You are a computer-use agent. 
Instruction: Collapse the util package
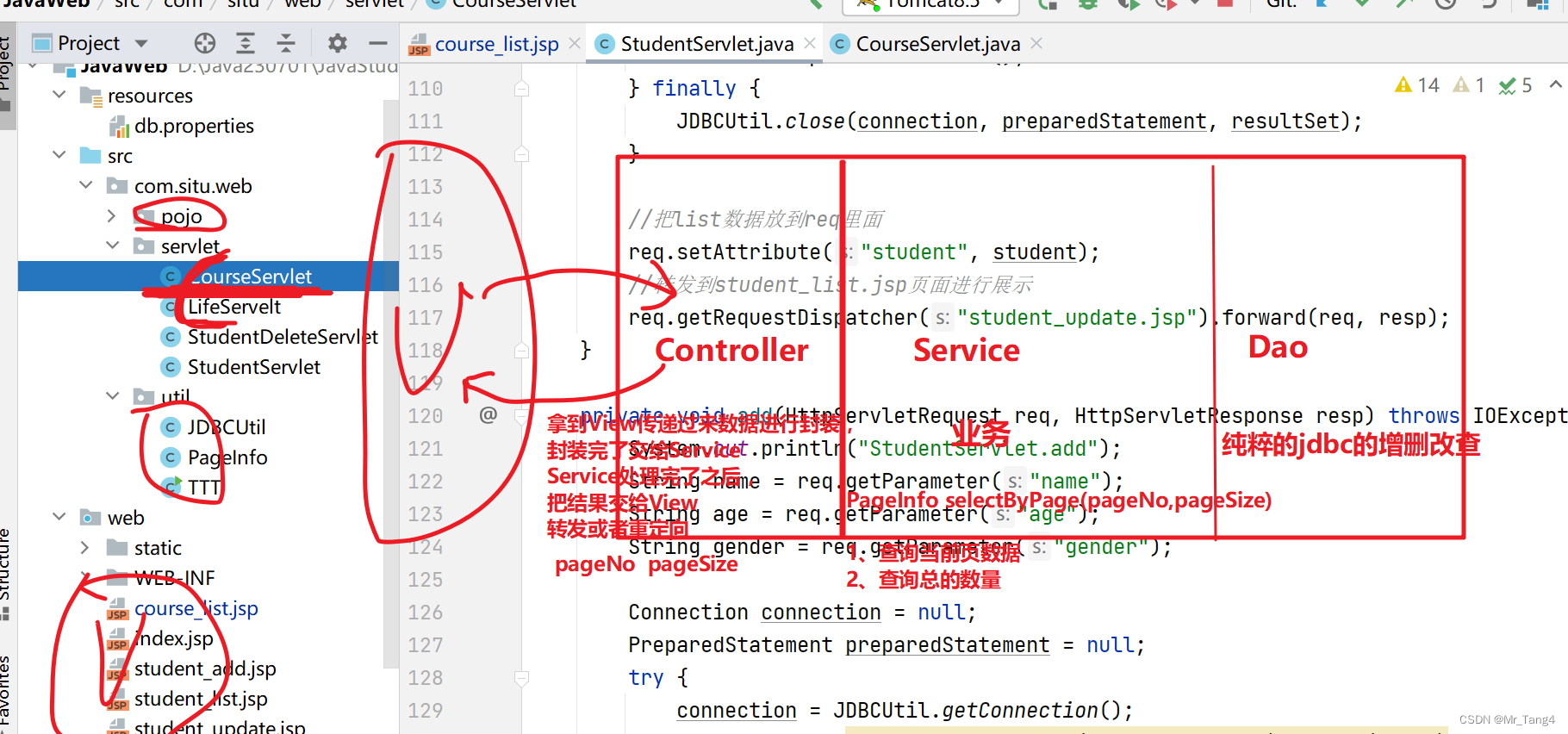point(112,396)
